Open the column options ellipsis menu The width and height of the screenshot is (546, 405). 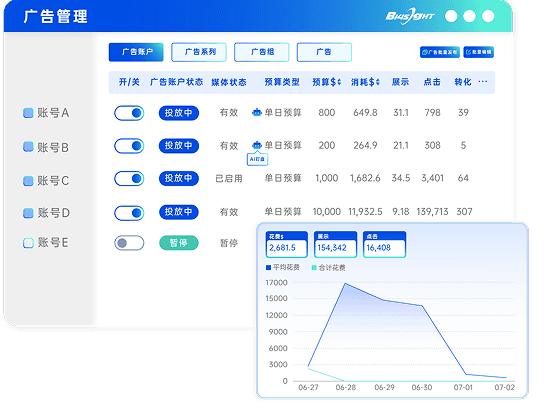(x=483, y=82)
